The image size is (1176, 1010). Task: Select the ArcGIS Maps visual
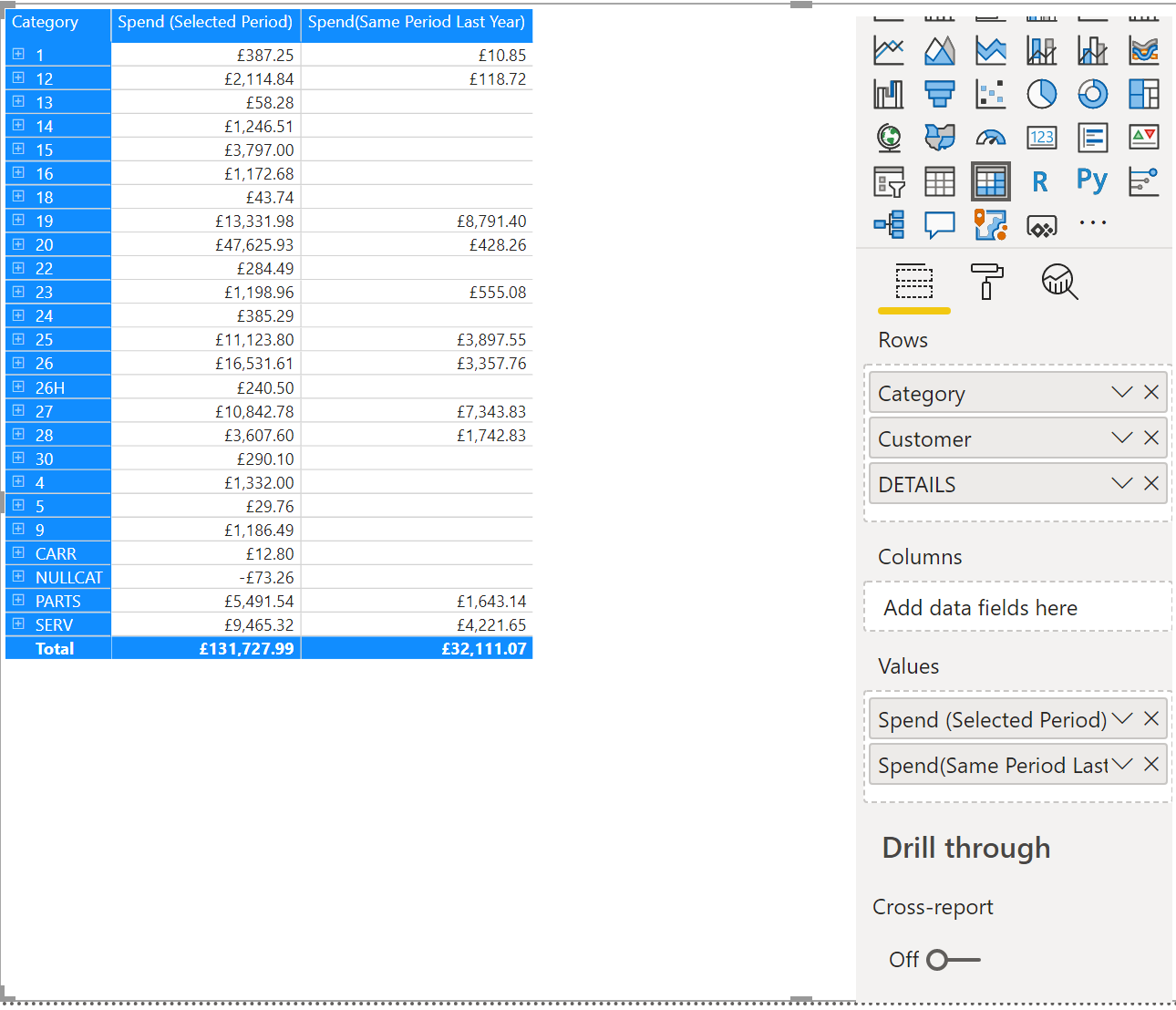tap(991, 224)
